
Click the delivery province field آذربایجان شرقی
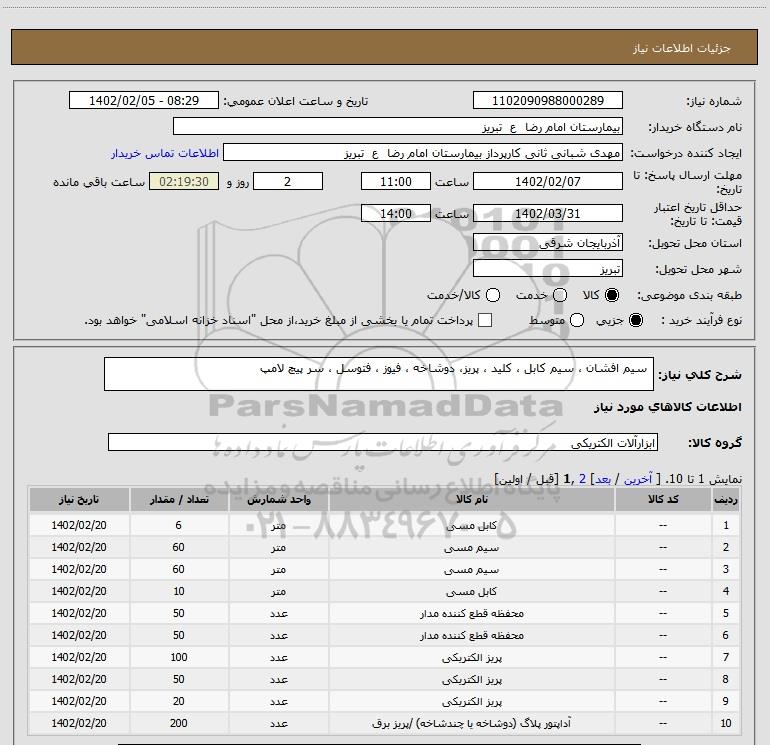coord(548,242)
